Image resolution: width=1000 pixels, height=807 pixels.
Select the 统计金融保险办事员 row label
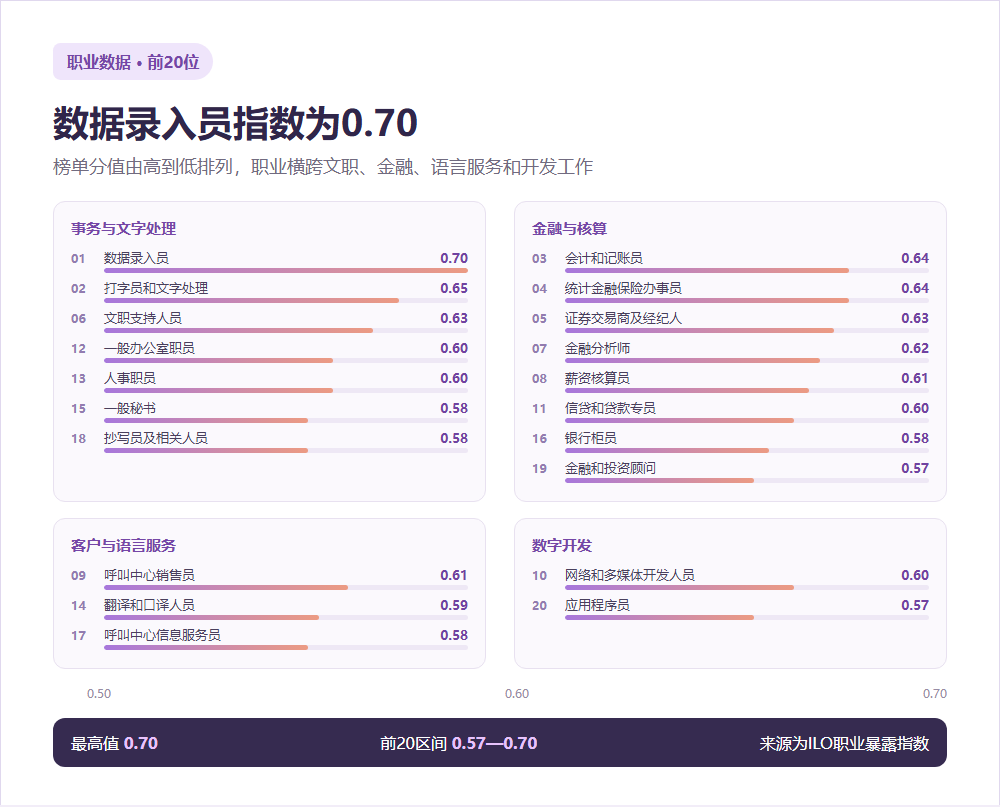pos(624,288)
